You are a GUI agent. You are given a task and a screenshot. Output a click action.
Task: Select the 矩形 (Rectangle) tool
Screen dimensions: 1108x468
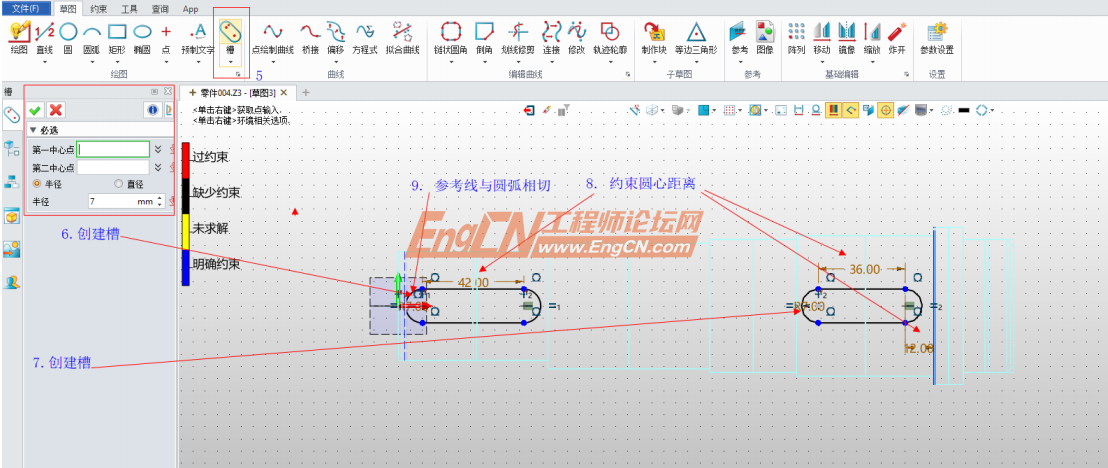click(x=117, y=37)
